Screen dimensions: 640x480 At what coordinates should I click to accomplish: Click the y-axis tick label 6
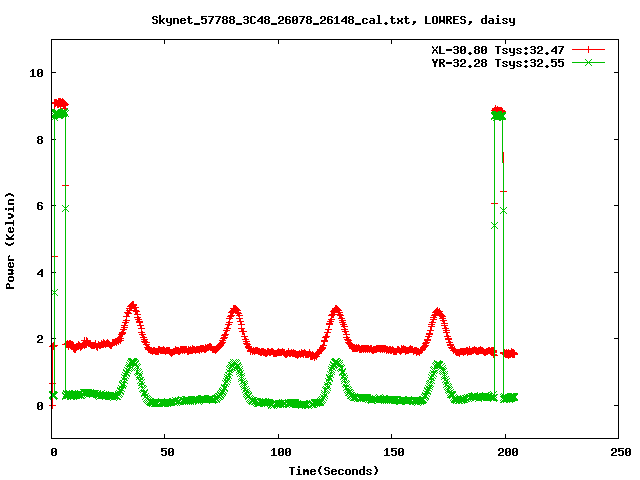pyautogui.click(x=40, y=206)
